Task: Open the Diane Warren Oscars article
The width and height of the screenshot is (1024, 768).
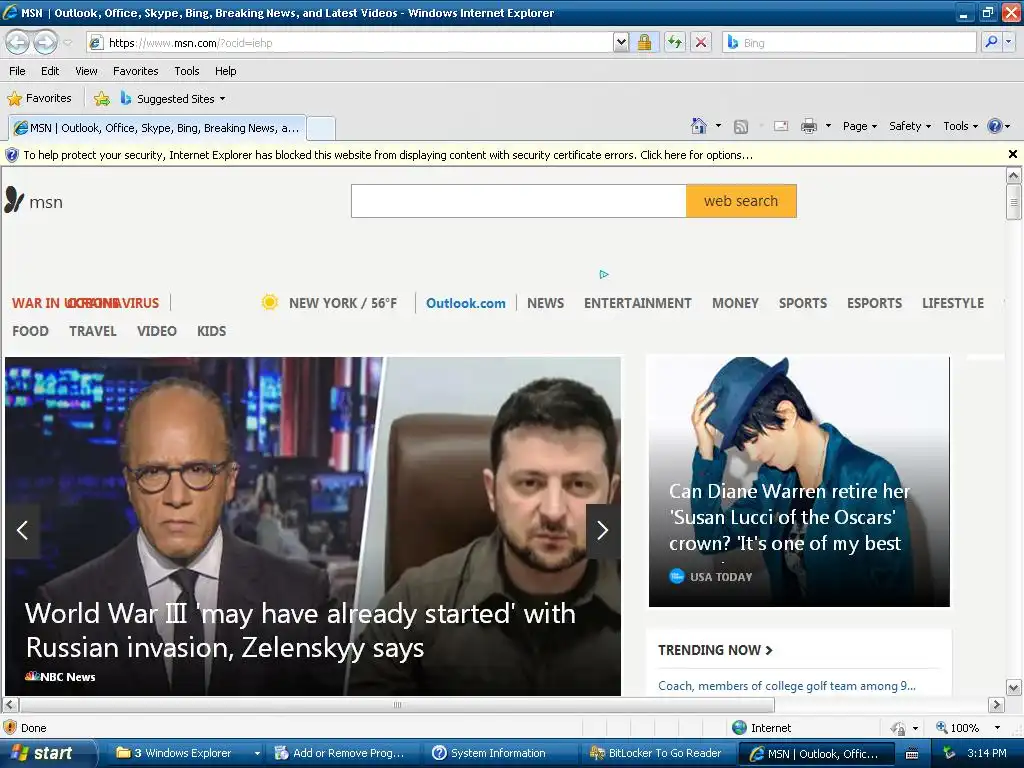Action: 789,517
